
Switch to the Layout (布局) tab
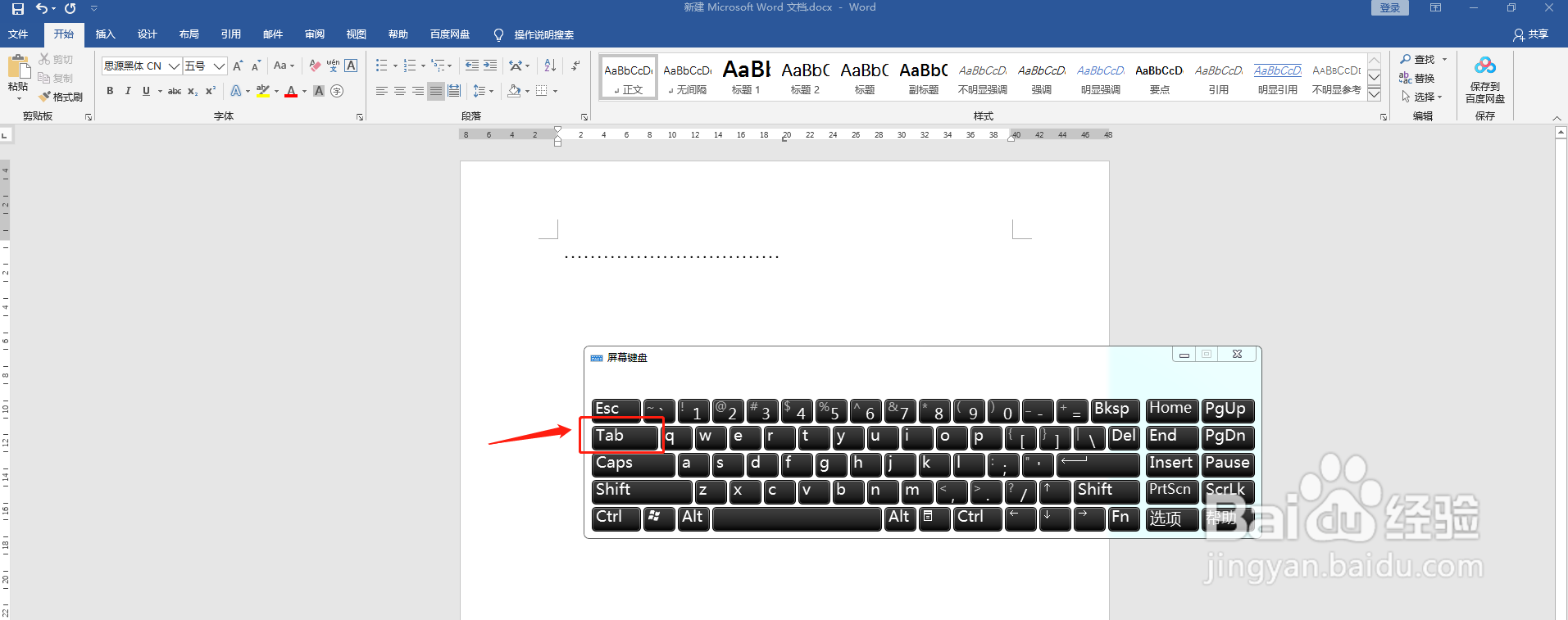point(189,34)
